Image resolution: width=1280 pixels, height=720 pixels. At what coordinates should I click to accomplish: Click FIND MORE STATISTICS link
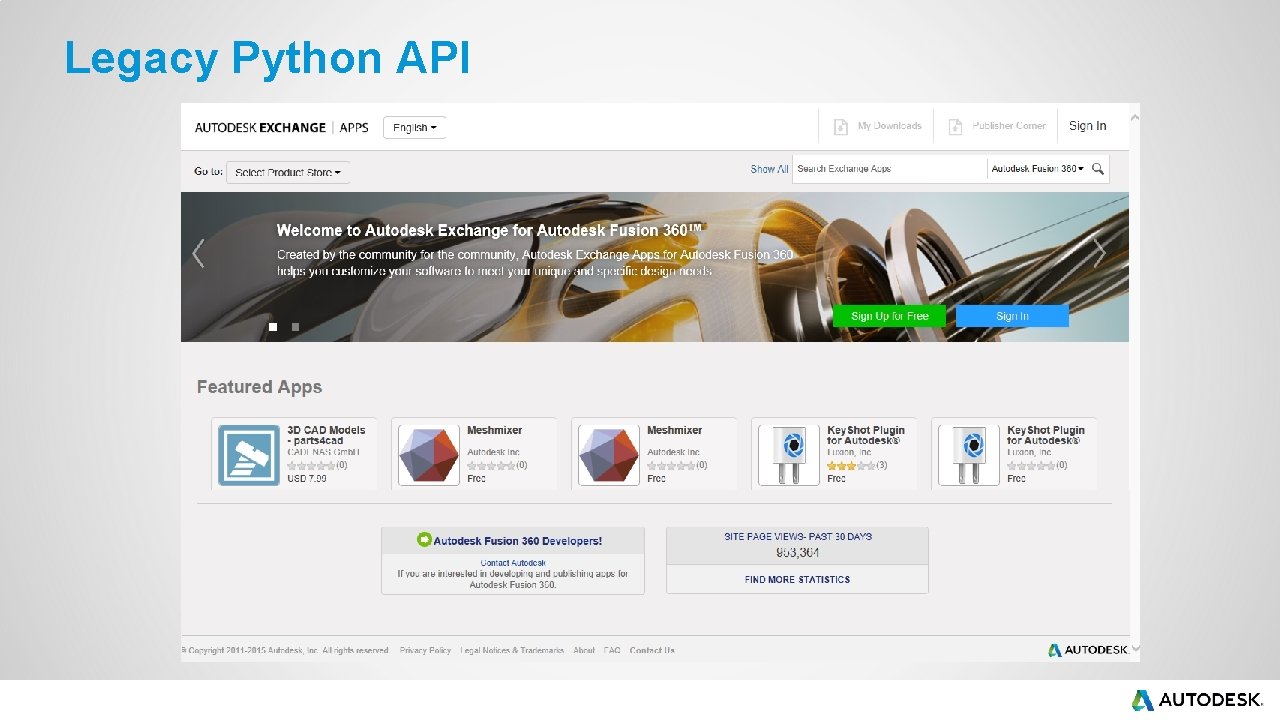point(797,580)
